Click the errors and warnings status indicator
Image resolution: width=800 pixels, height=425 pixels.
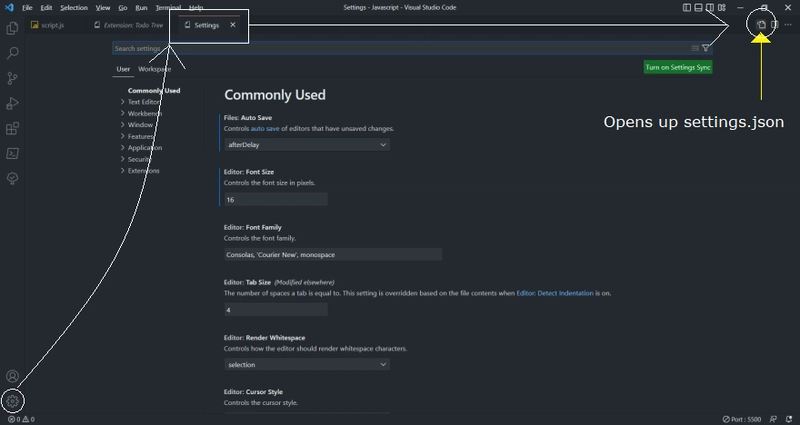pyautogui.click(x=21, y=419)
